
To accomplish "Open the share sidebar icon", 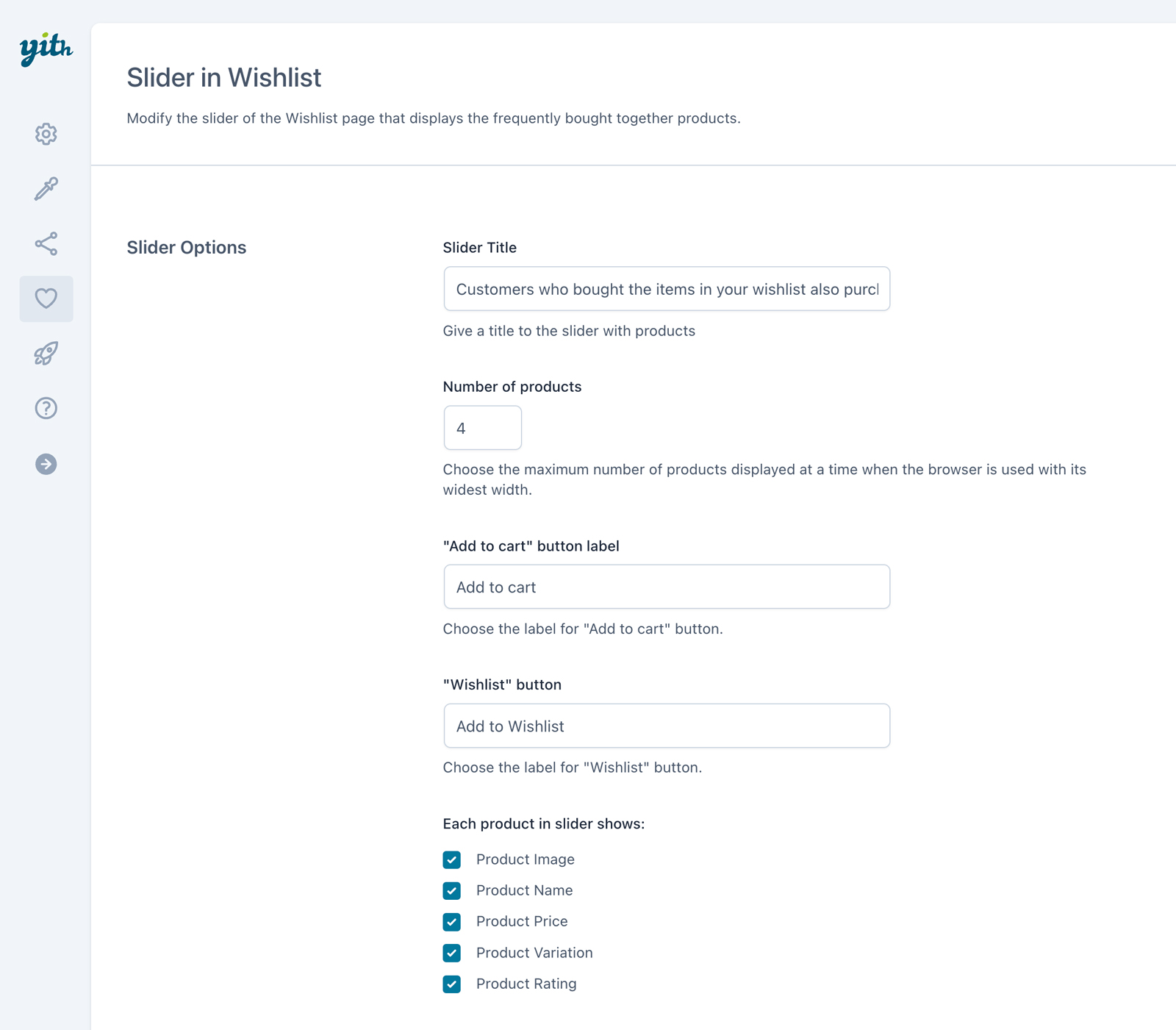I will click(46, 244).
